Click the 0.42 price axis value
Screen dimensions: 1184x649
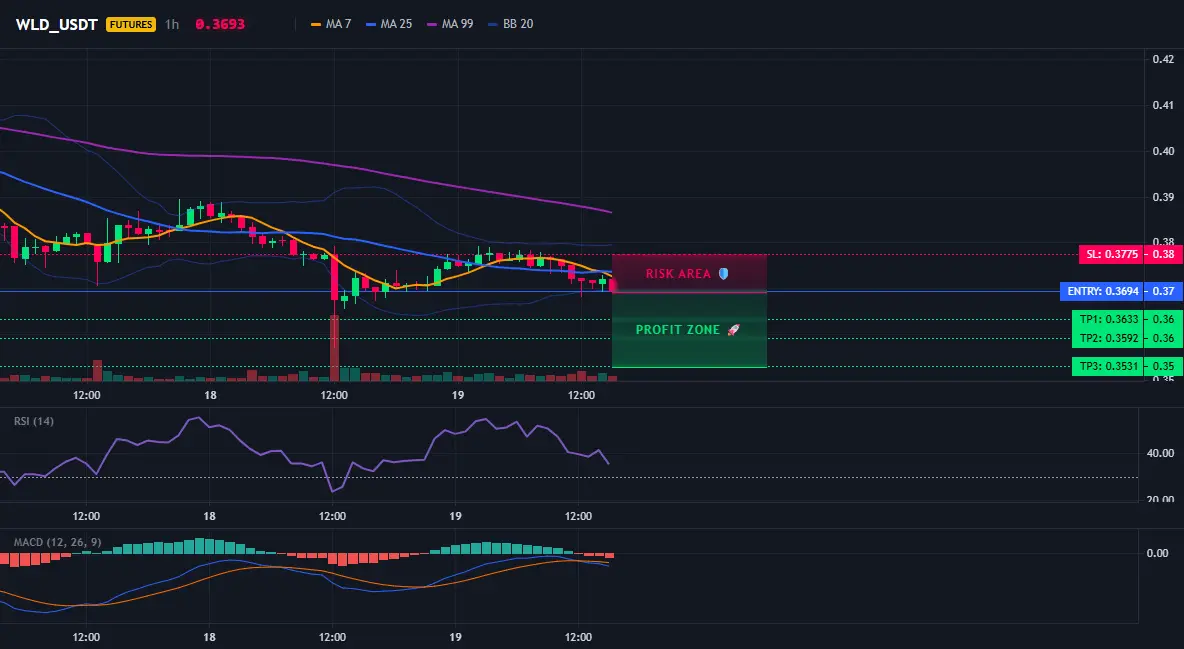(1163, 59)
